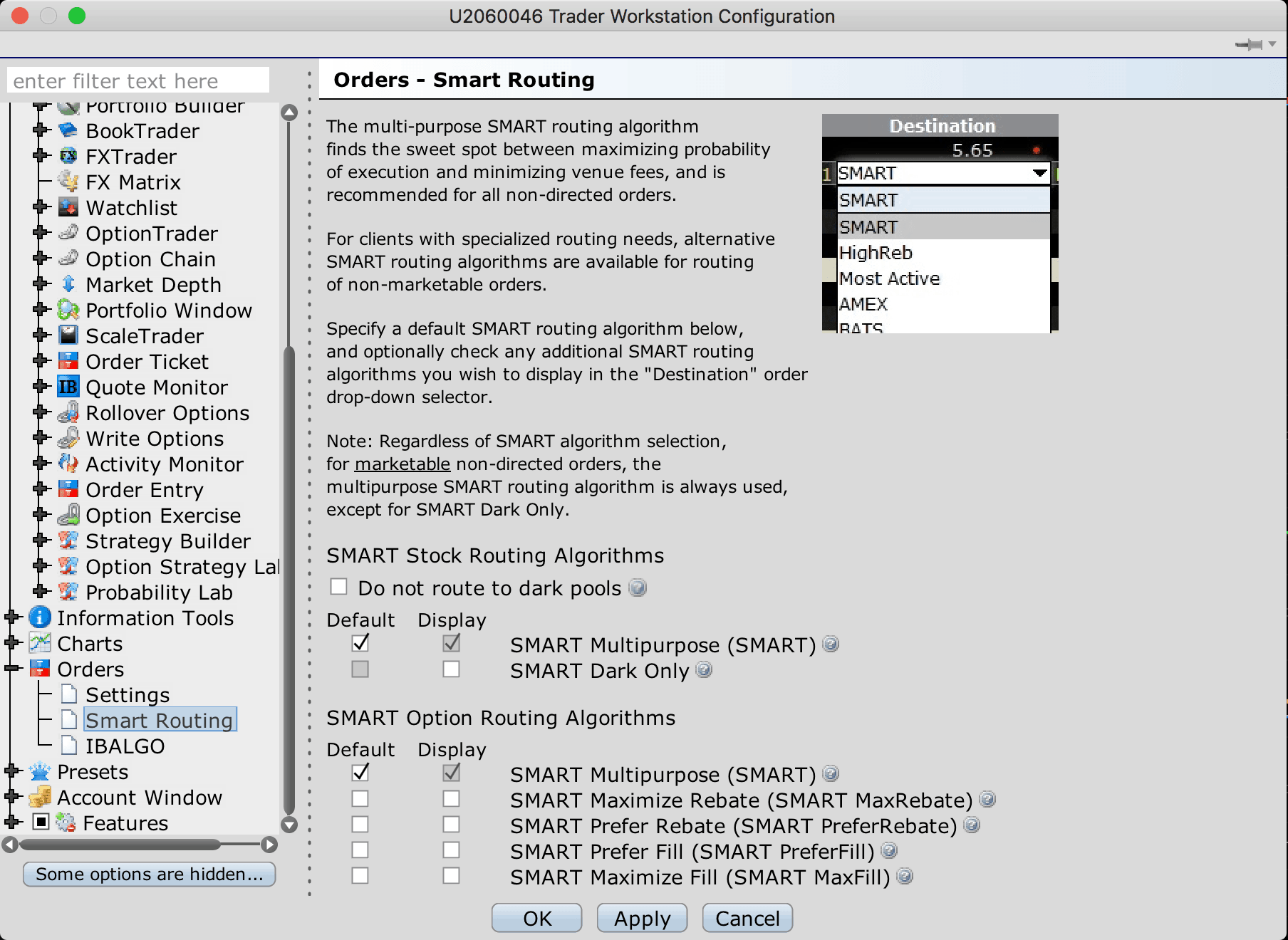
Task: Click the tree horizontal scrollbar thumb
Action: [x=119, y=845]
